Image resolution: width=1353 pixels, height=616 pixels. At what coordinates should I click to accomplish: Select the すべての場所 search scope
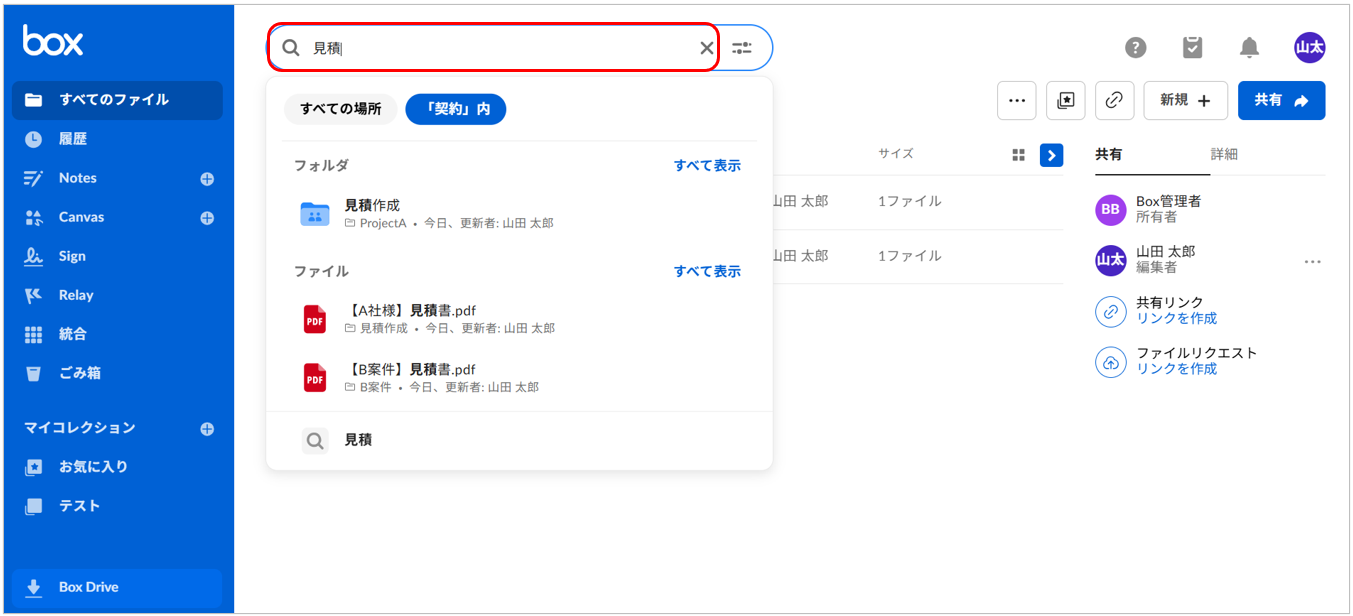click(340, 109)
